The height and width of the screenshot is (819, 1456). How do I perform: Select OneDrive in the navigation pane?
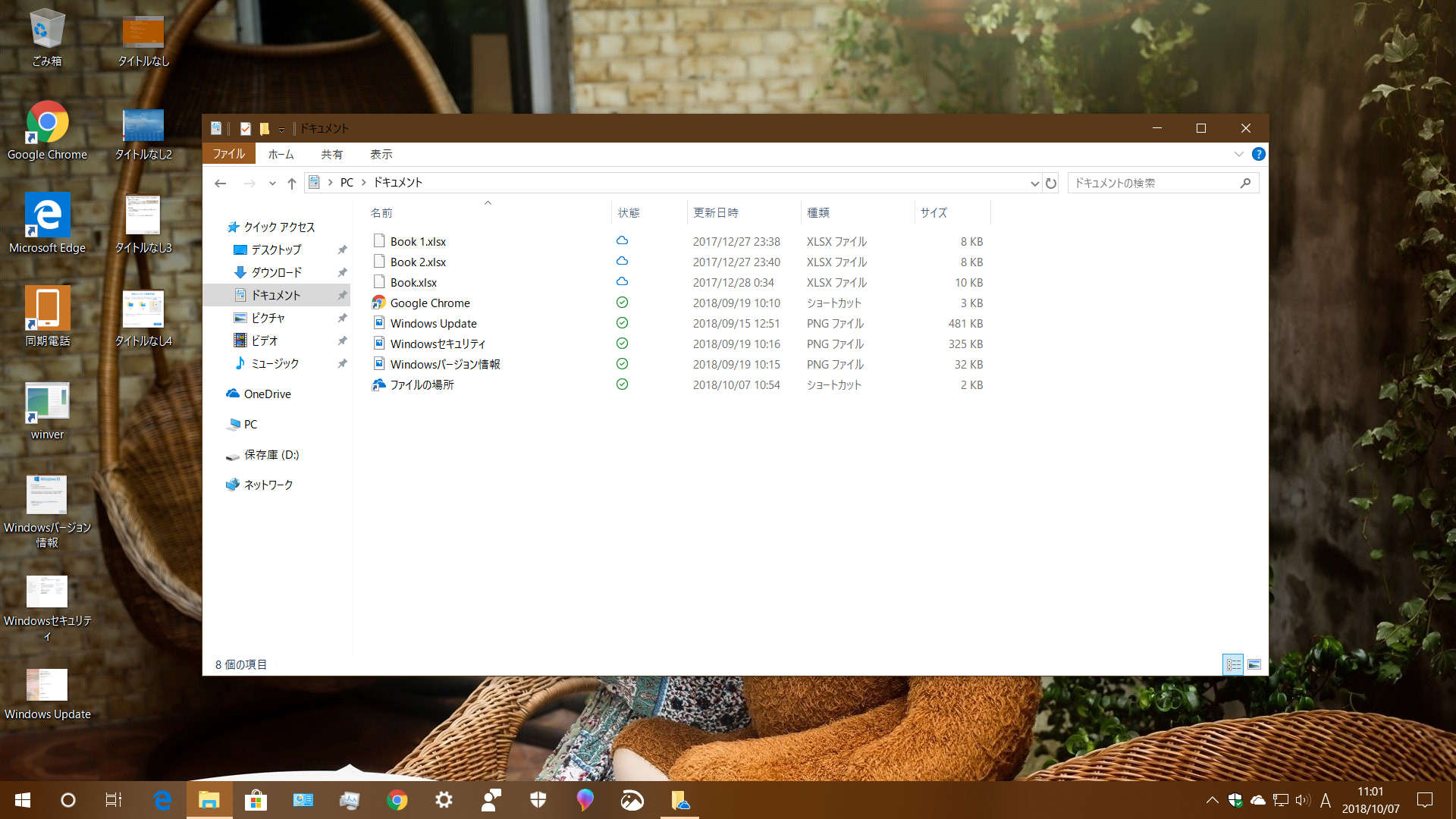pos(267,394)
